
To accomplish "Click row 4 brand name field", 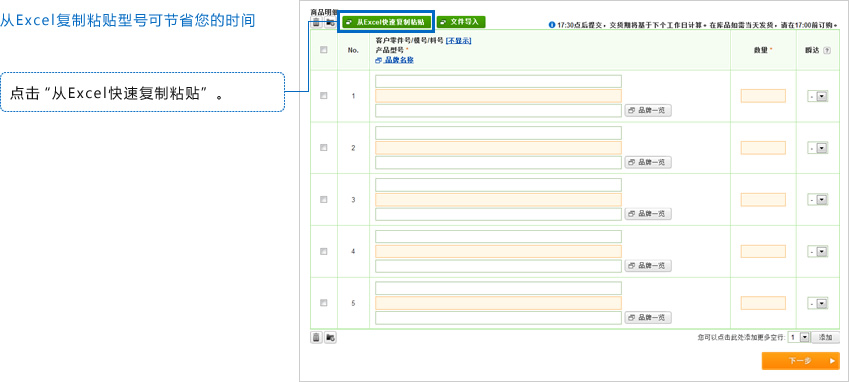I will 498,266.
